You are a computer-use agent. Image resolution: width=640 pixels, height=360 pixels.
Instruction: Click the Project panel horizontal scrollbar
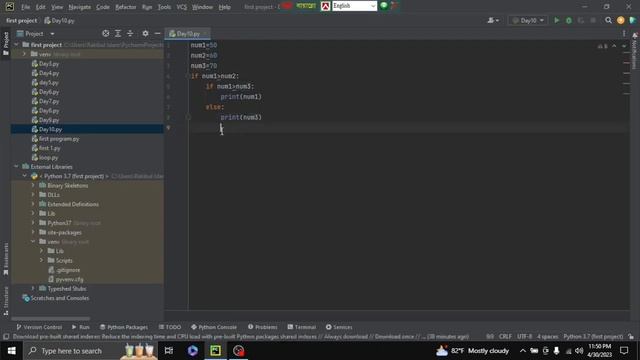(x=51, y=318)
